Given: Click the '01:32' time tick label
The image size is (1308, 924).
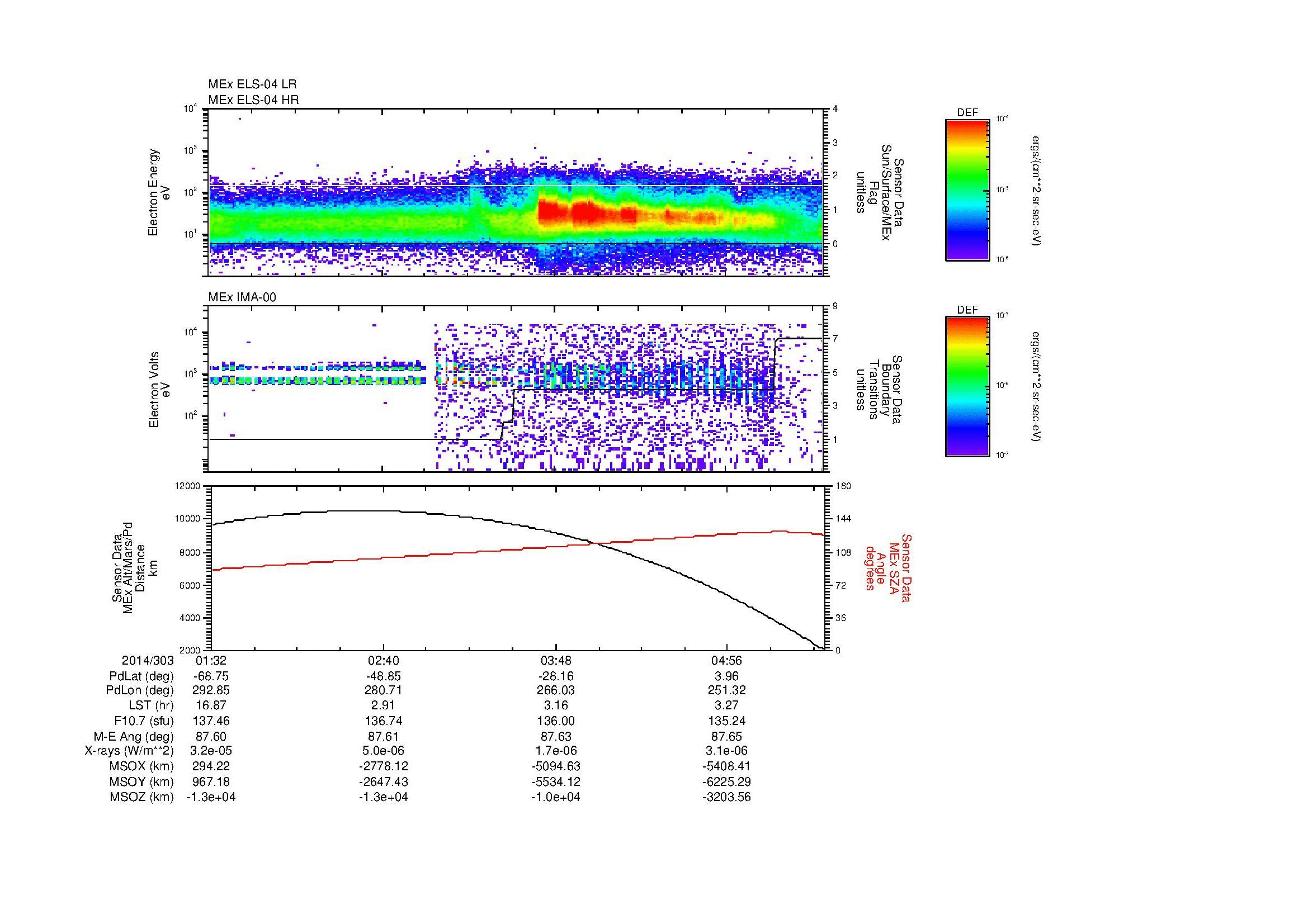Looking at the screenshot, I should [x=211, y=660].
